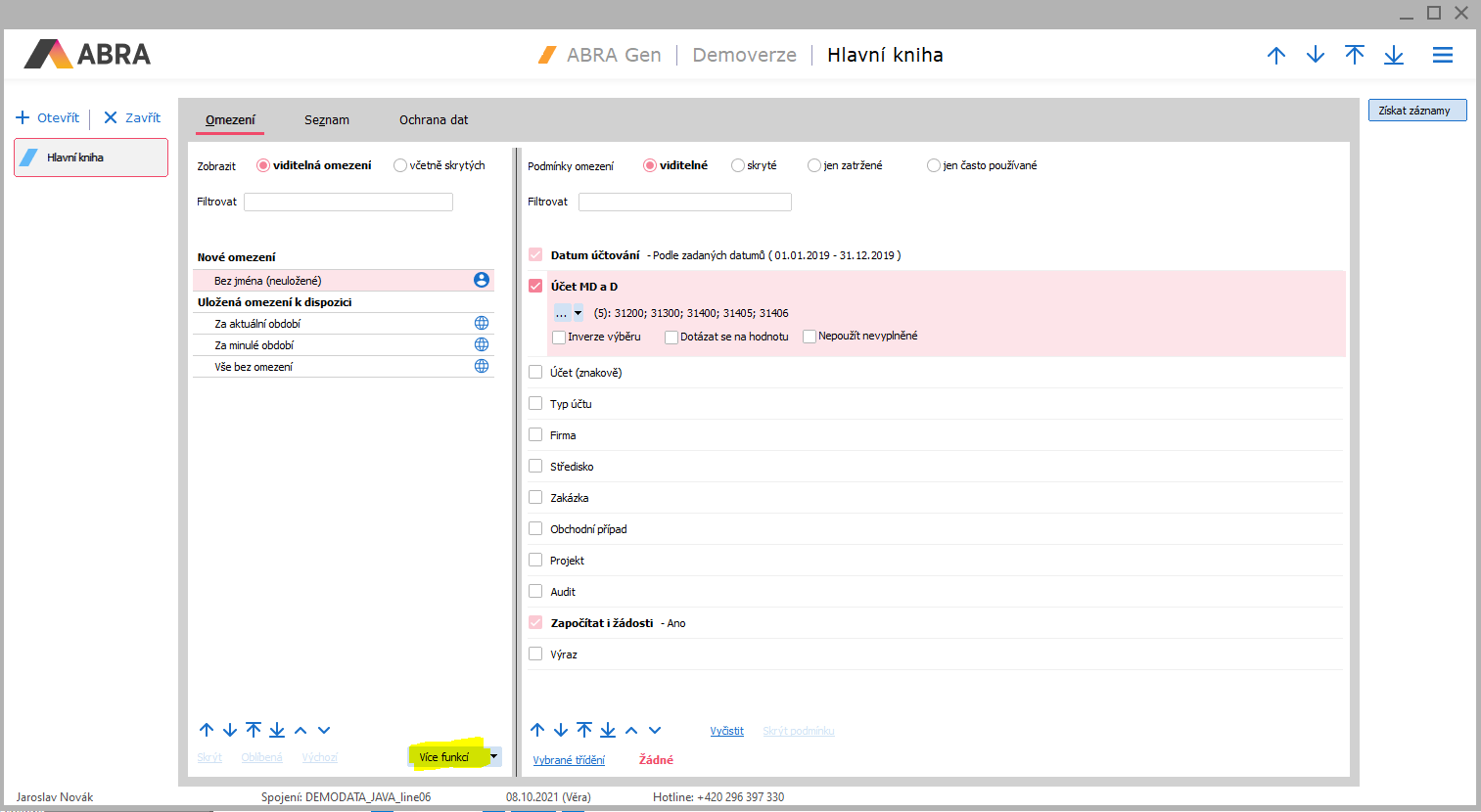Check the Inverze výběru option
The height and width of the screenshot is (812, 1481).
(559, 337)
